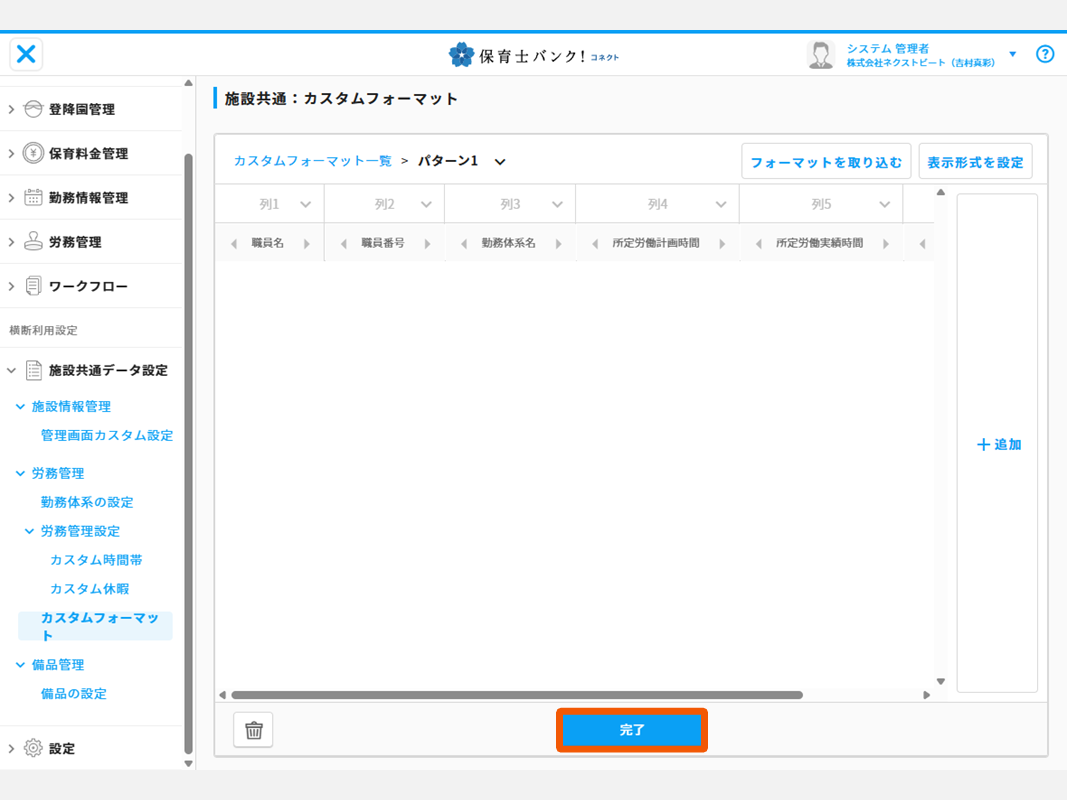Open 勤務体系の設定 menu item
Viewport: 1067px width, 800px height.
tap(87, 502)
